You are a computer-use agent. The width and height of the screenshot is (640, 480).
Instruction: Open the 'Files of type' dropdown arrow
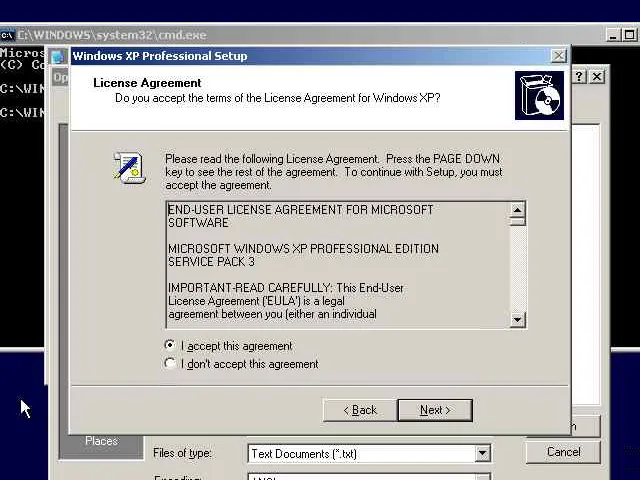click(482, 453)
